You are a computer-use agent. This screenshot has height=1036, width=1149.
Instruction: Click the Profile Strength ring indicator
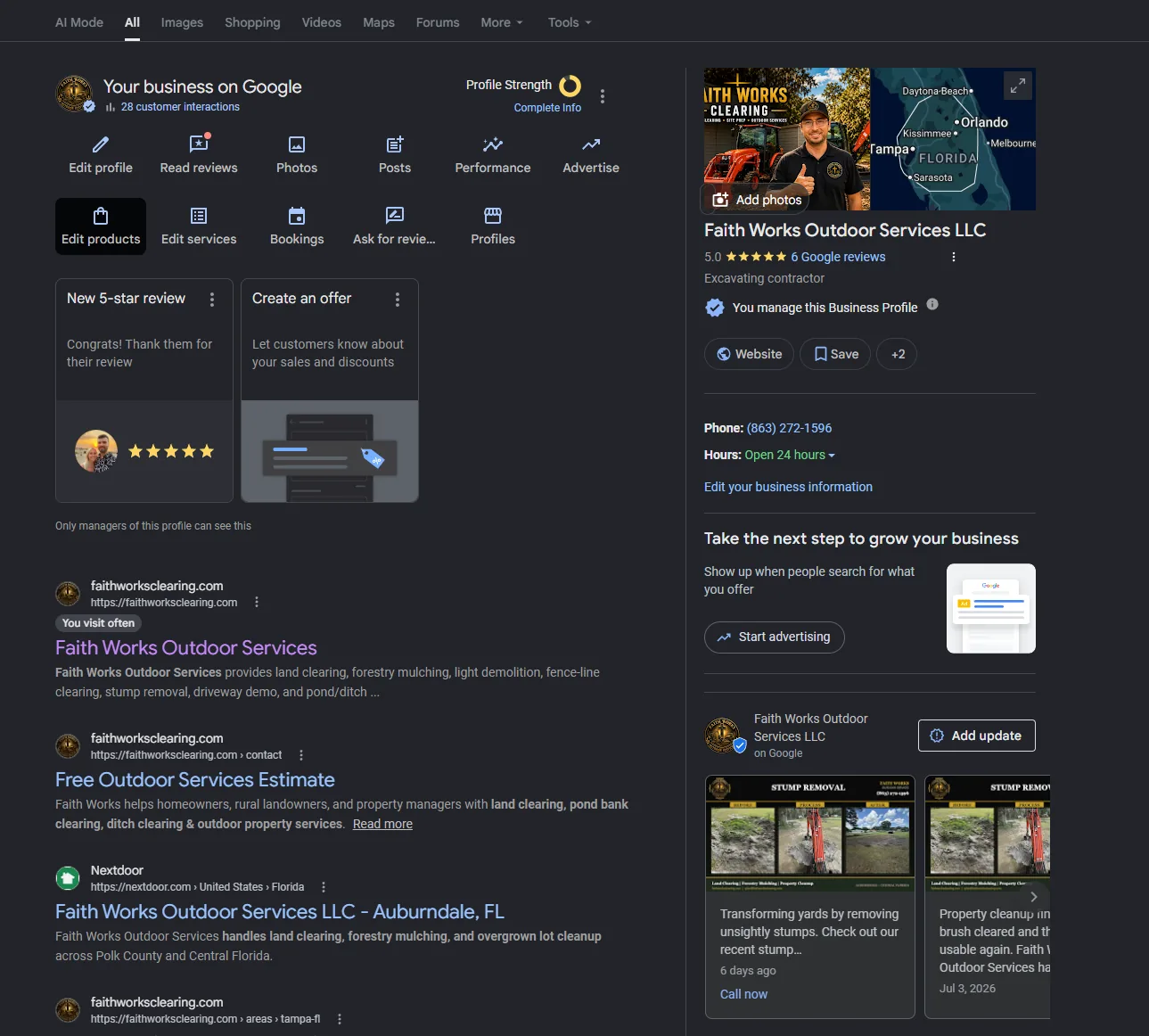(x=570, y=86)
